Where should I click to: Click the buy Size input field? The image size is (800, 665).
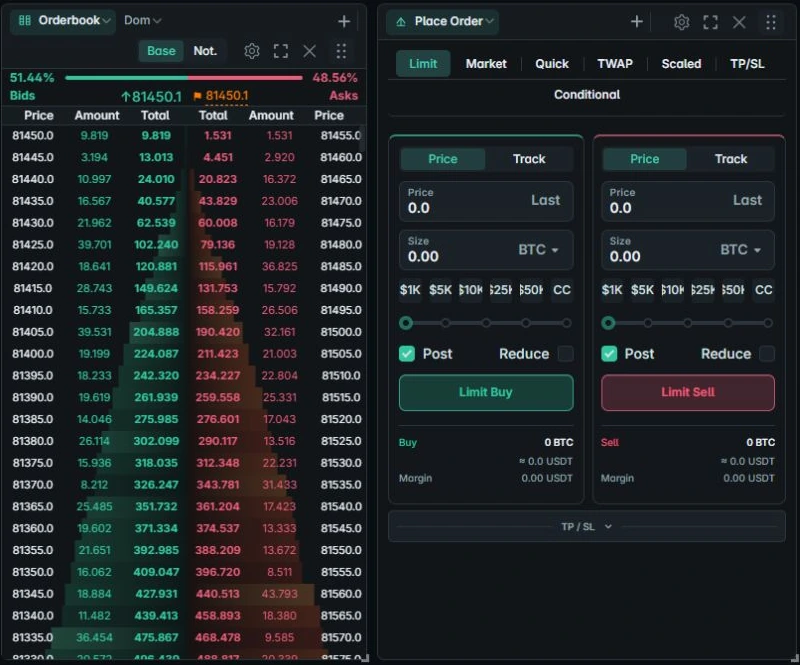[x=486, y=250]
